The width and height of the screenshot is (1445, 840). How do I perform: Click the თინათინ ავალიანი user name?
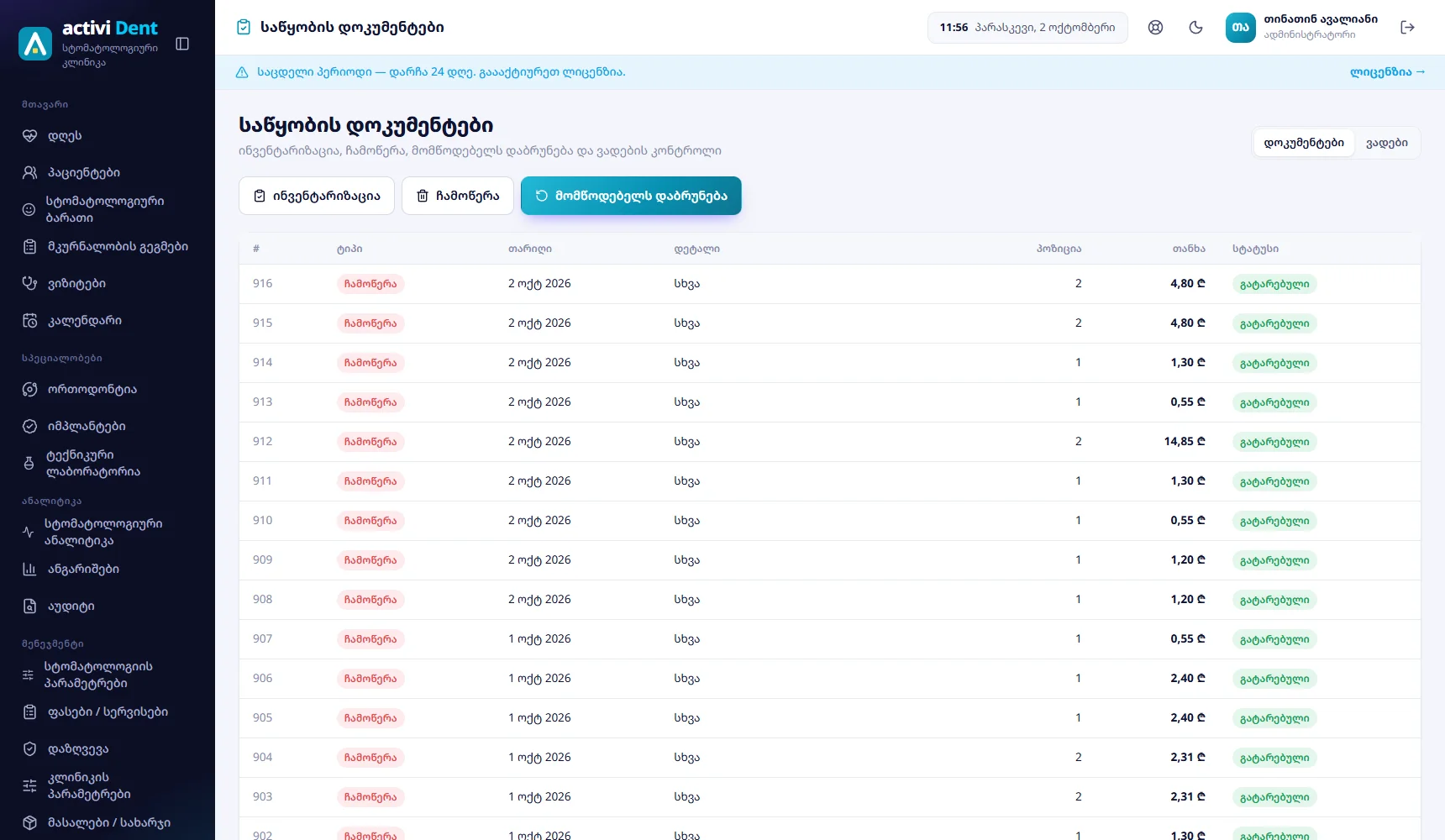(1321, 19)
